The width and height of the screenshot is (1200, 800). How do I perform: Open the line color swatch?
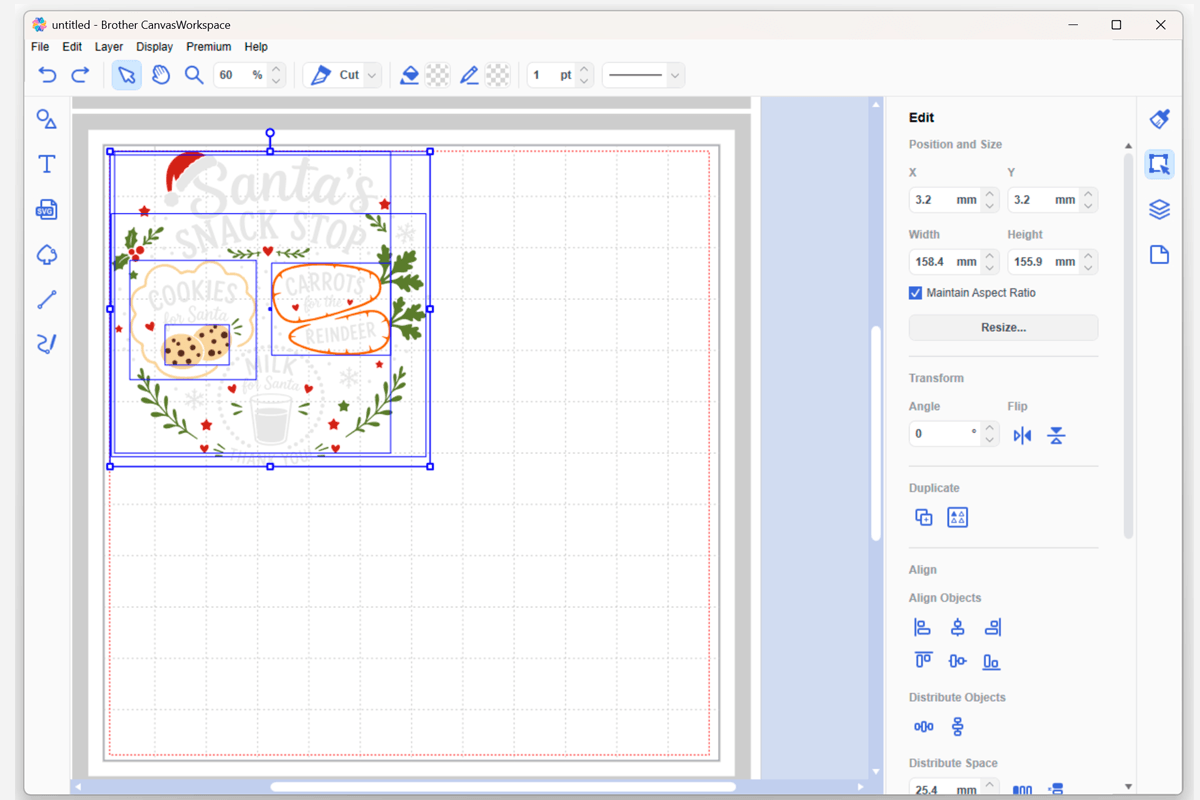coord(498,75)
